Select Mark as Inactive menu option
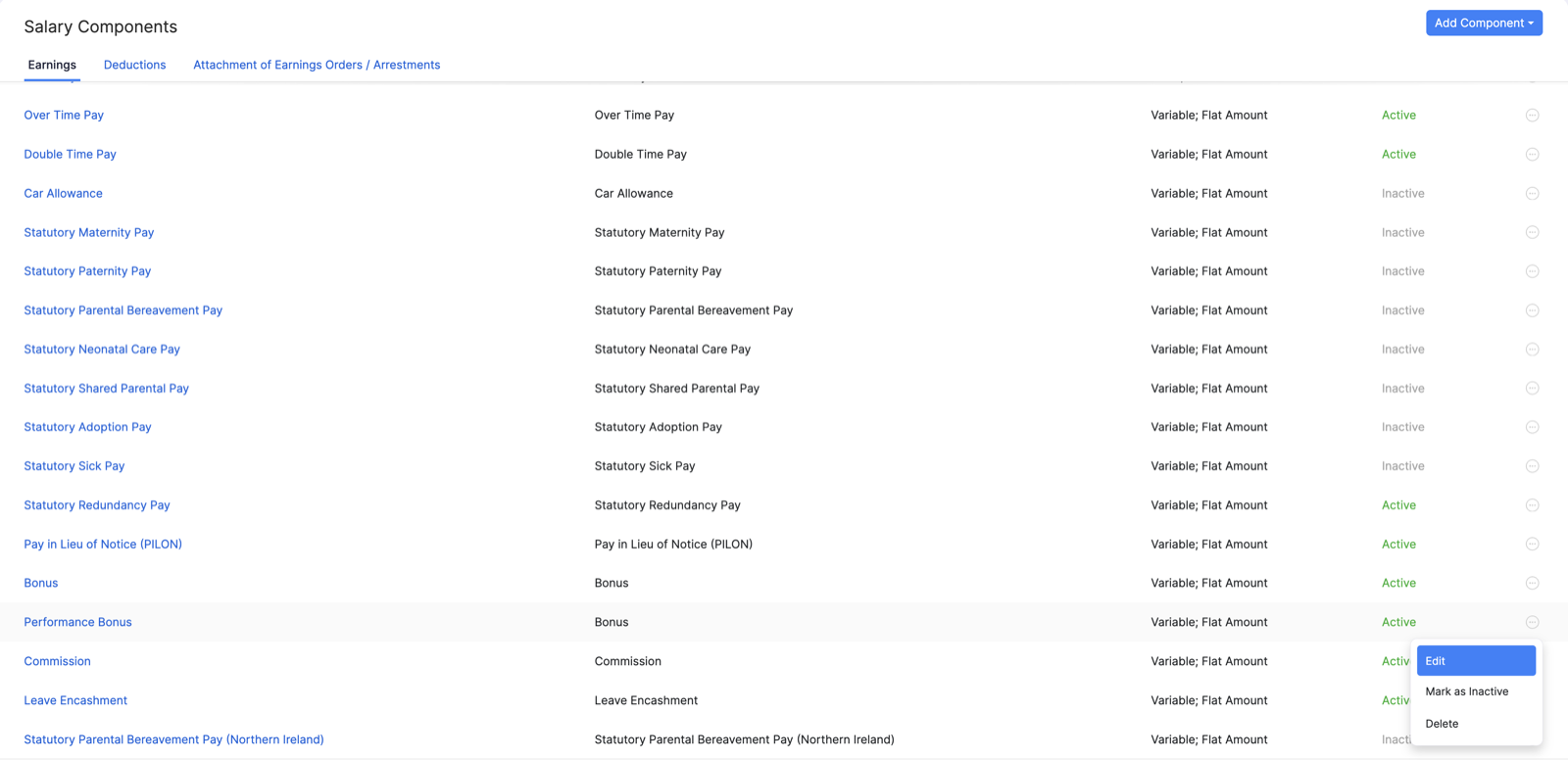This screenshot has width=1568, height=760. click(1476, 691)
